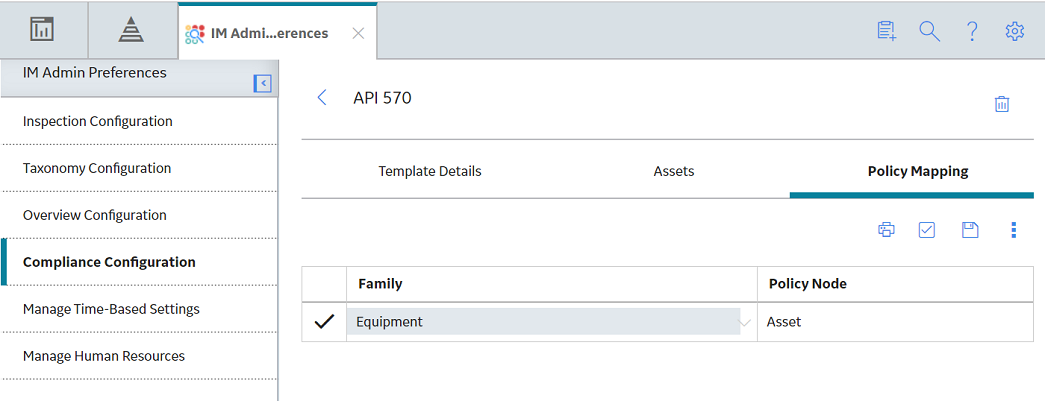Click the save disk icon above grid
The height and width of the screenshot is (401, 1045).
pos(970,230)
